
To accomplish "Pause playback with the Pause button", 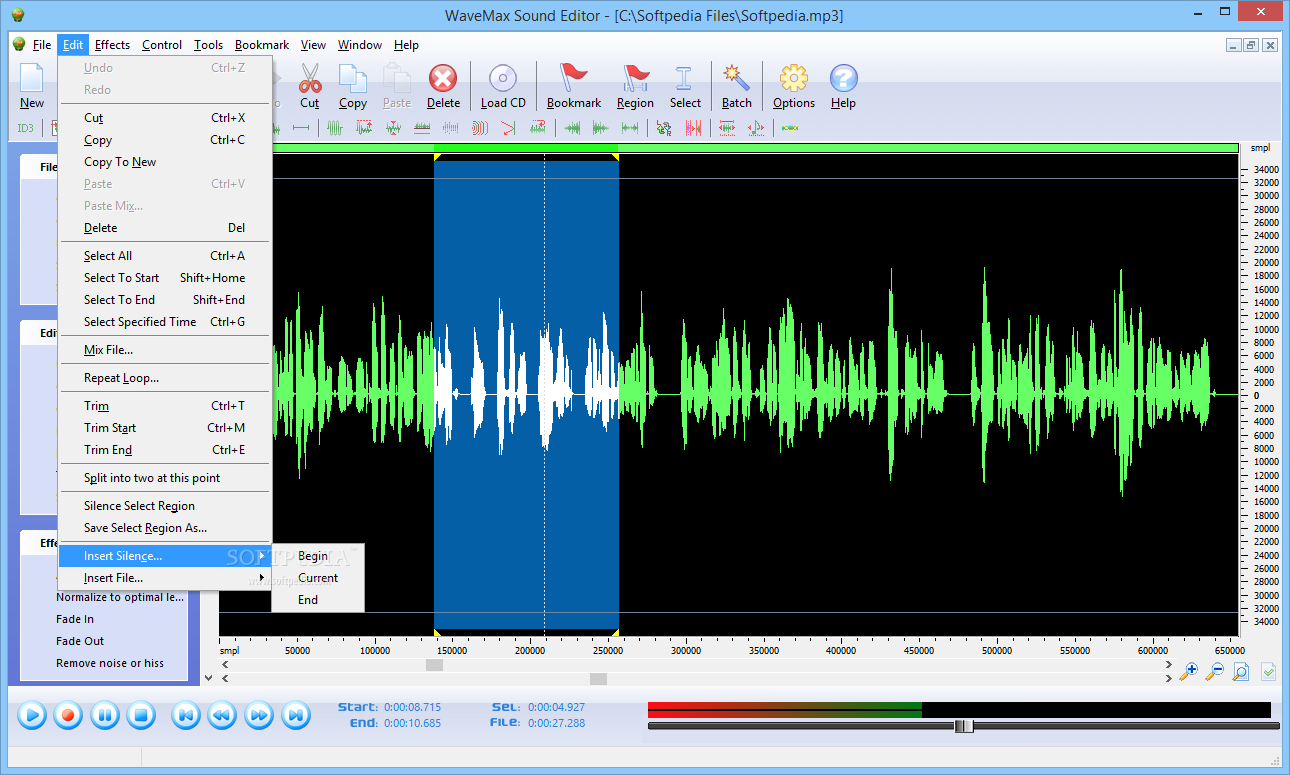I will 105,715.
